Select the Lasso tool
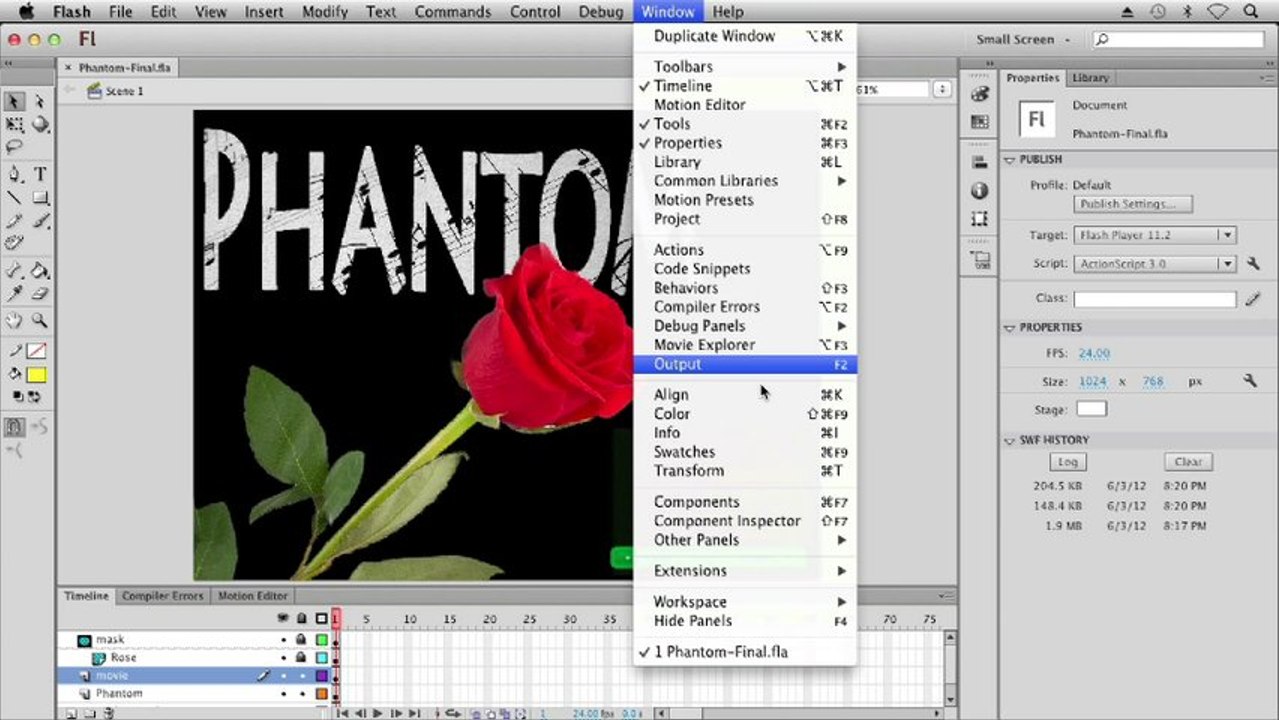 pos(15,148)
